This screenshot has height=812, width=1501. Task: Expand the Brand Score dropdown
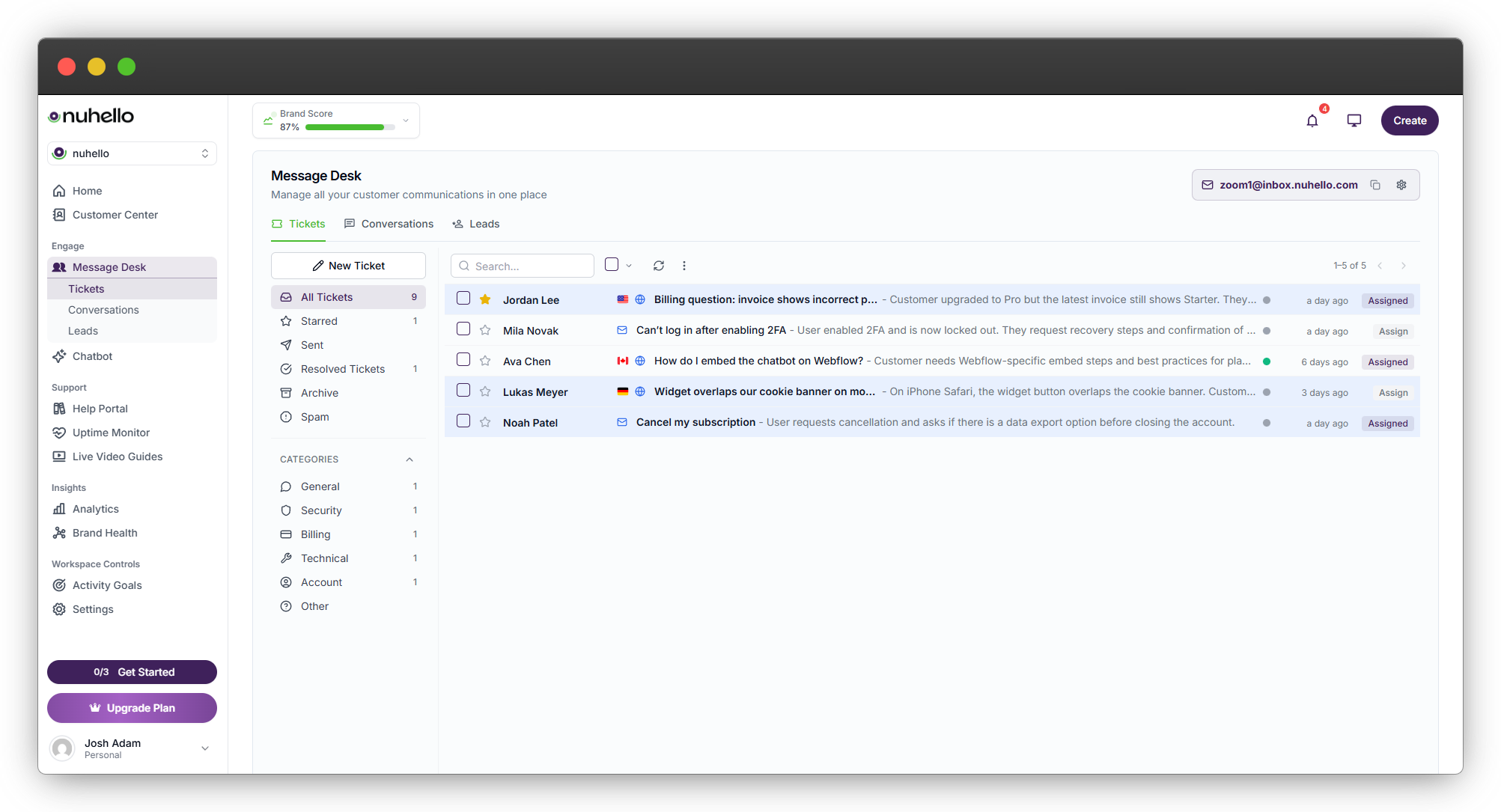click(x=406, y=120)
